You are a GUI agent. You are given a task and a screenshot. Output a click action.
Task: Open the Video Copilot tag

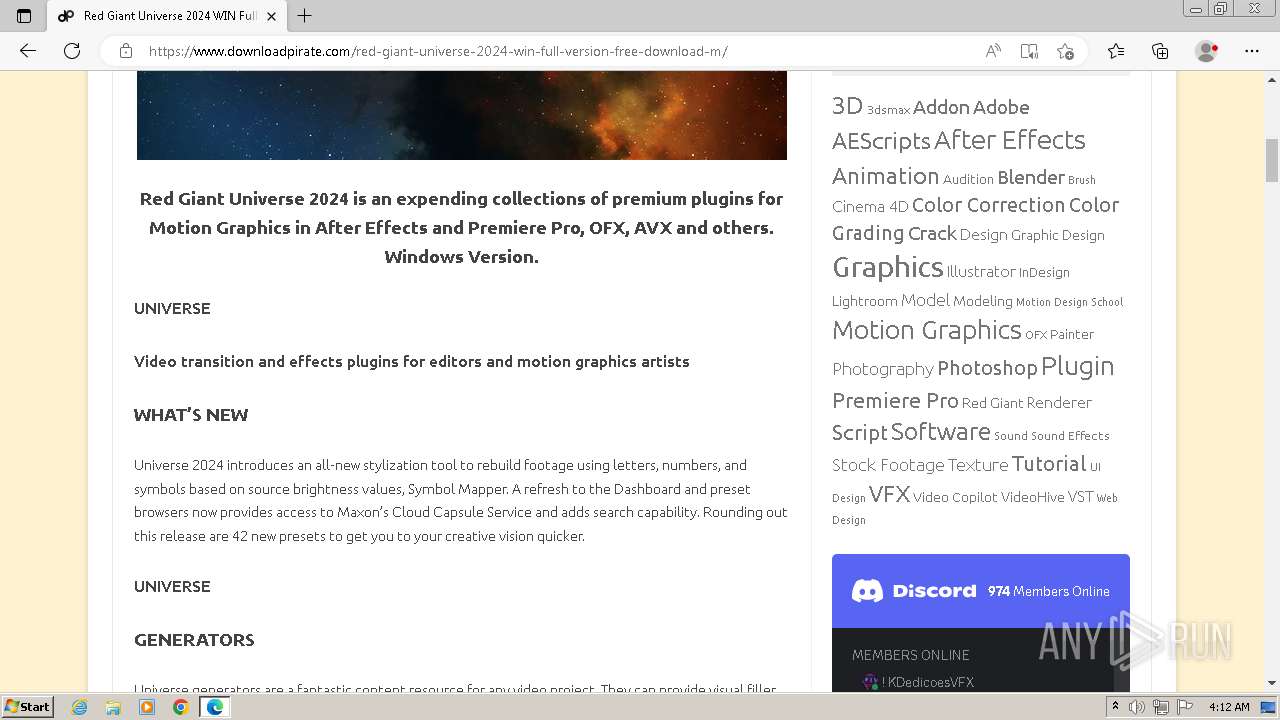955,497
